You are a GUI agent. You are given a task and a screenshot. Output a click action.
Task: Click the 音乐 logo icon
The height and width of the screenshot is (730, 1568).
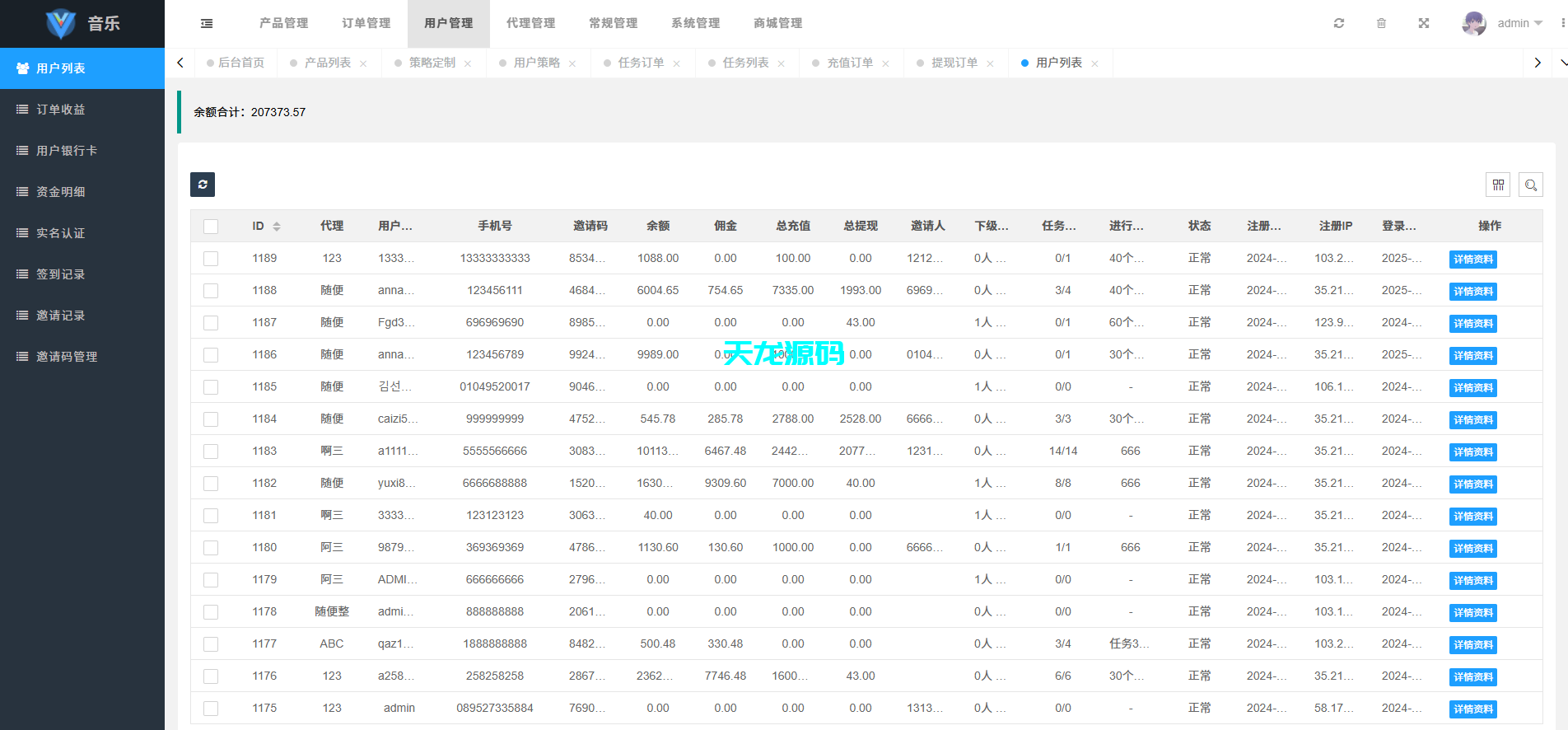point(60,24)
